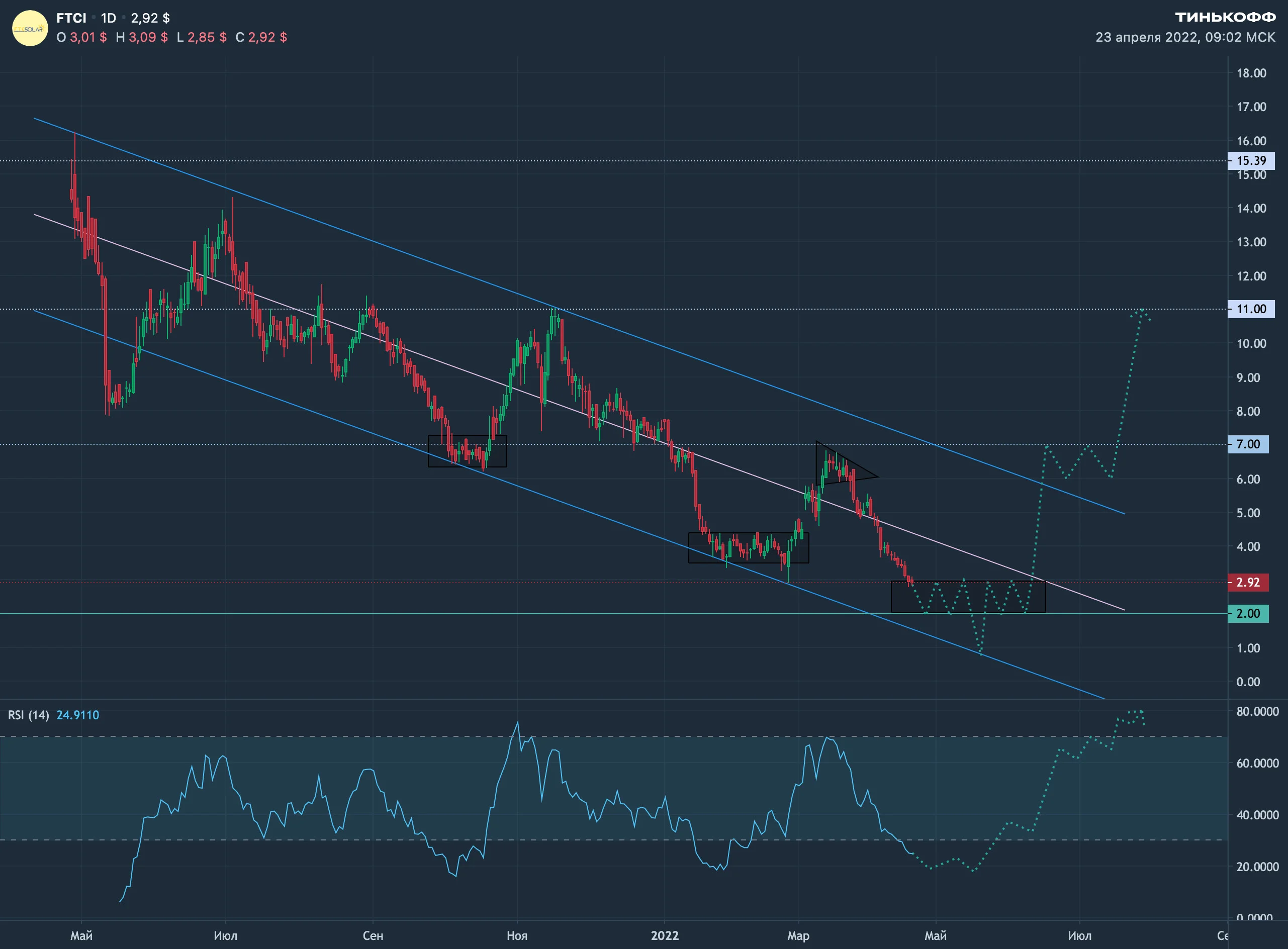Click the Сен label on time axis
1288x949 pixels.
coord(373,936)
